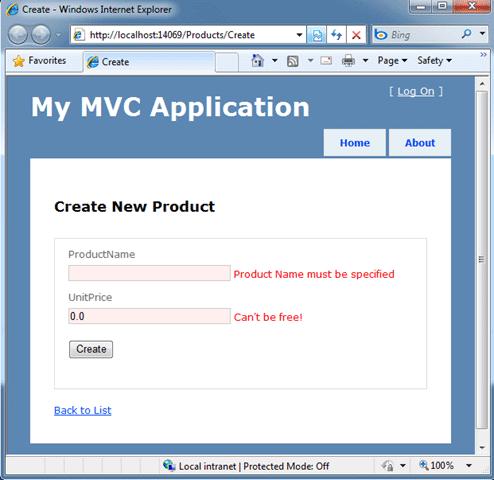Open the 100% zoom level dropdown

469,465
